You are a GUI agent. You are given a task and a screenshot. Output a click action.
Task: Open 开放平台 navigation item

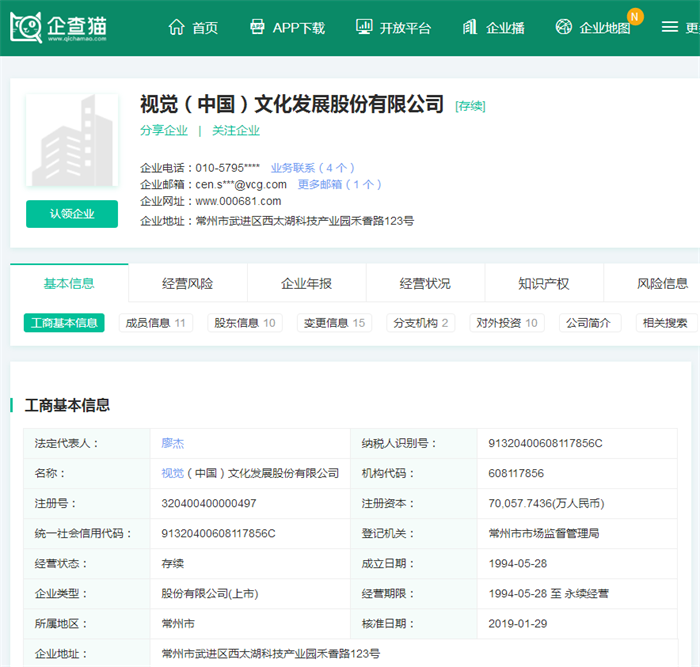pyautogui.click(x=405, y=28)
